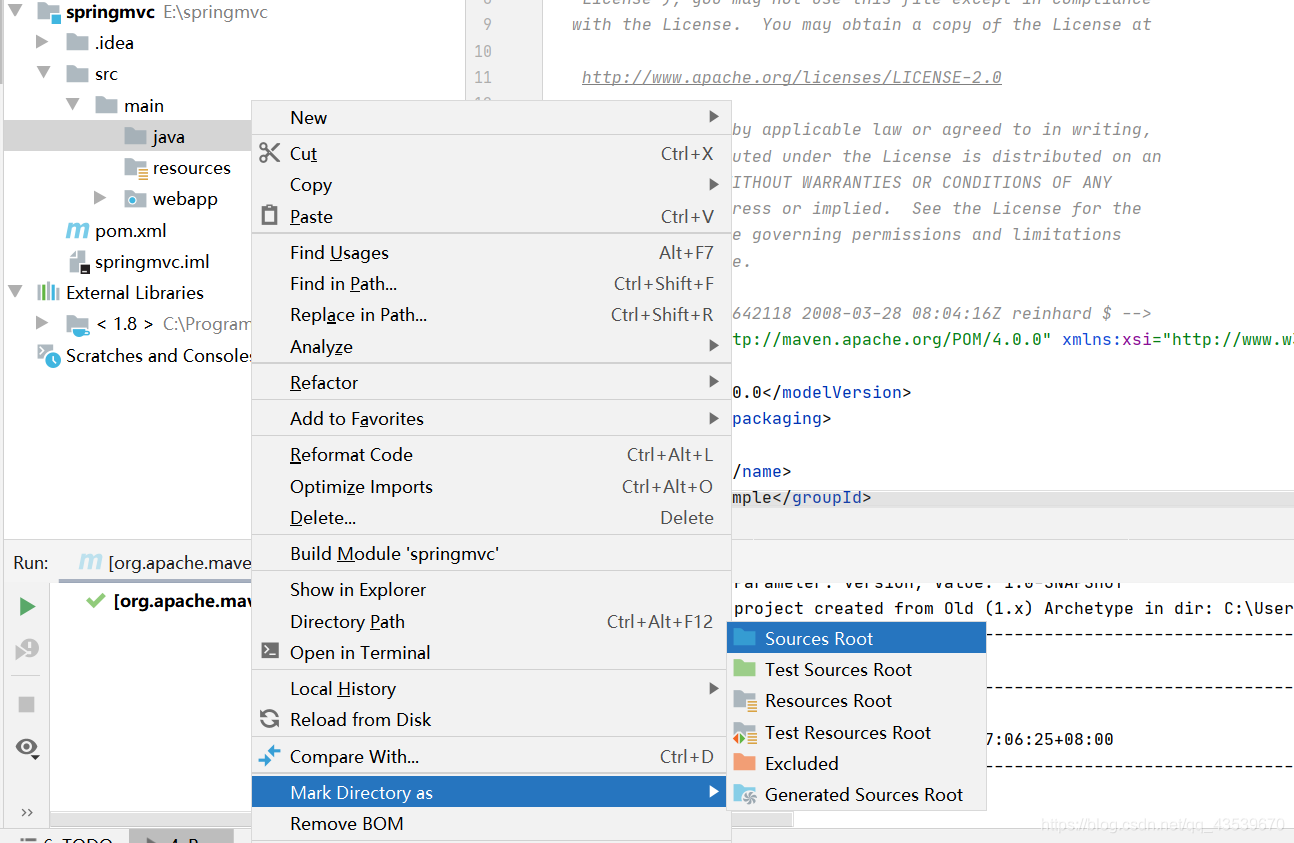Choose Remove BOM menu item
Image resolution: width=1294 pixels, height=843 pixels.
click(490, 824)
